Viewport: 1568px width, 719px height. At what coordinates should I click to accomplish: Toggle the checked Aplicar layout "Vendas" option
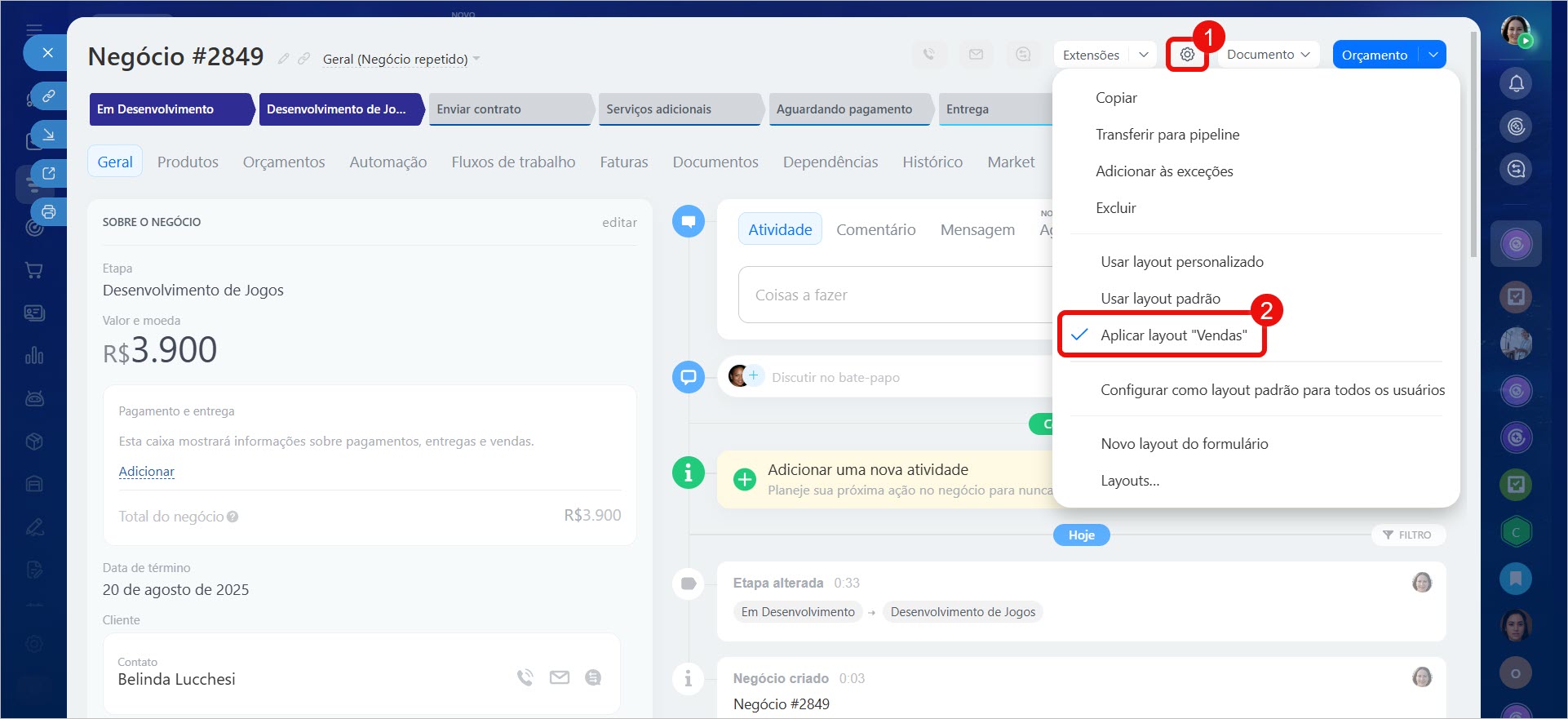coord(1173,335)
